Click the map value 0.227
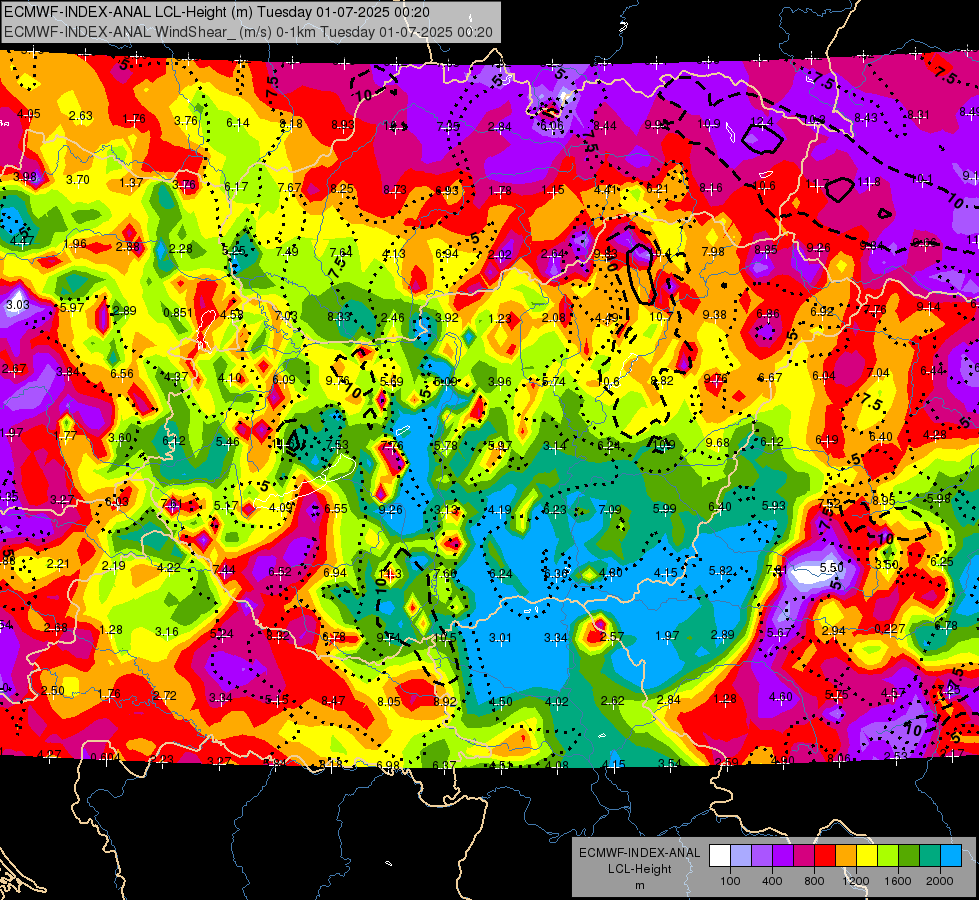The height and width of the screenshot is (900, 979). pyautogui.click(x=889, y=628)
